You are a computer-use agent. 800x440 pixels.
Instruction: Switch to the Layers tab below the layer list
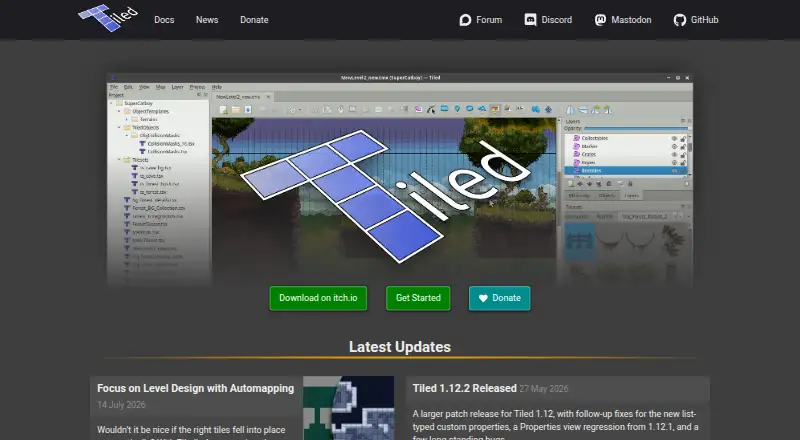coord(632,195)
